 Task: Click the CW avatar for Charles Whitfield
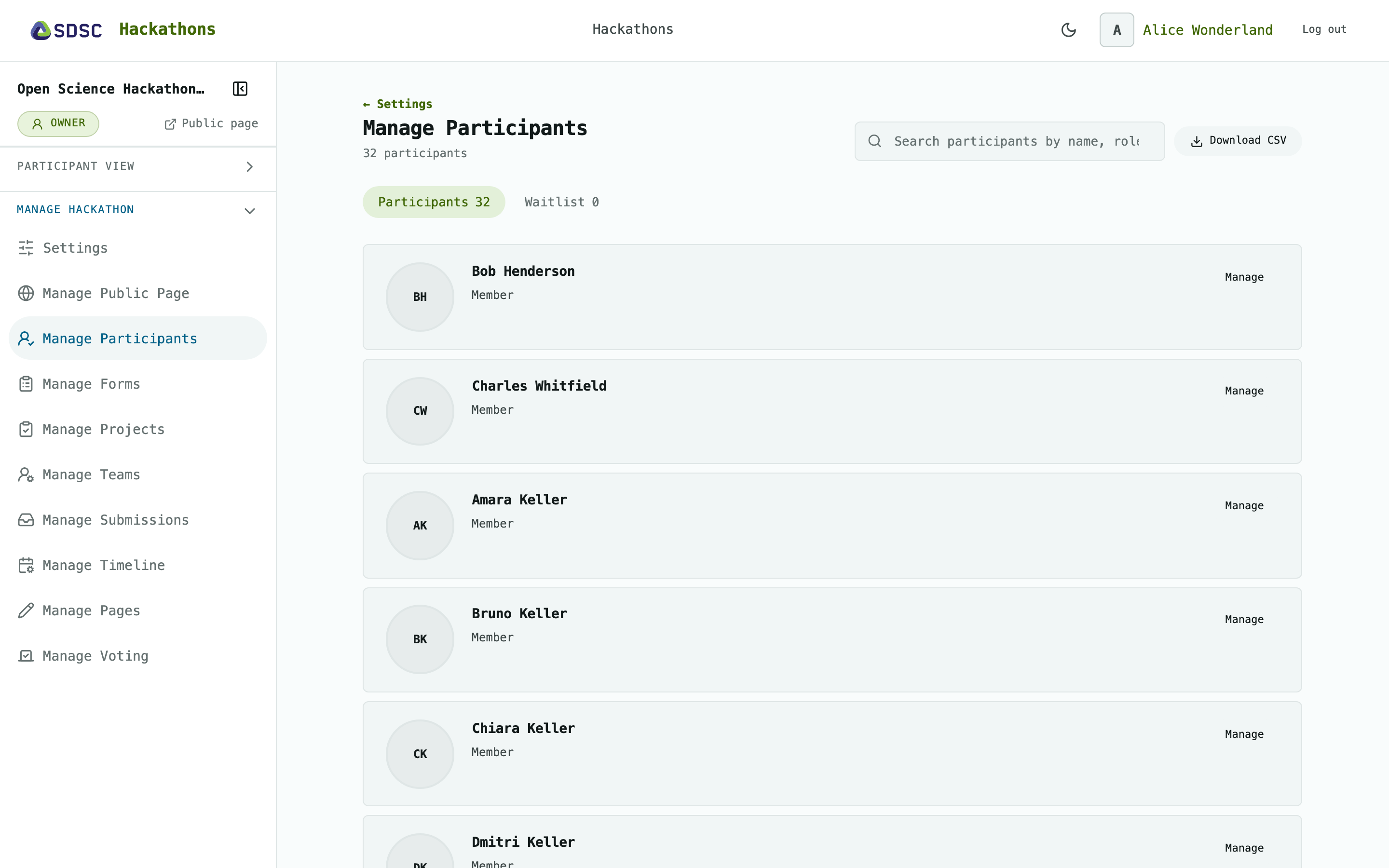pos(420,411)
